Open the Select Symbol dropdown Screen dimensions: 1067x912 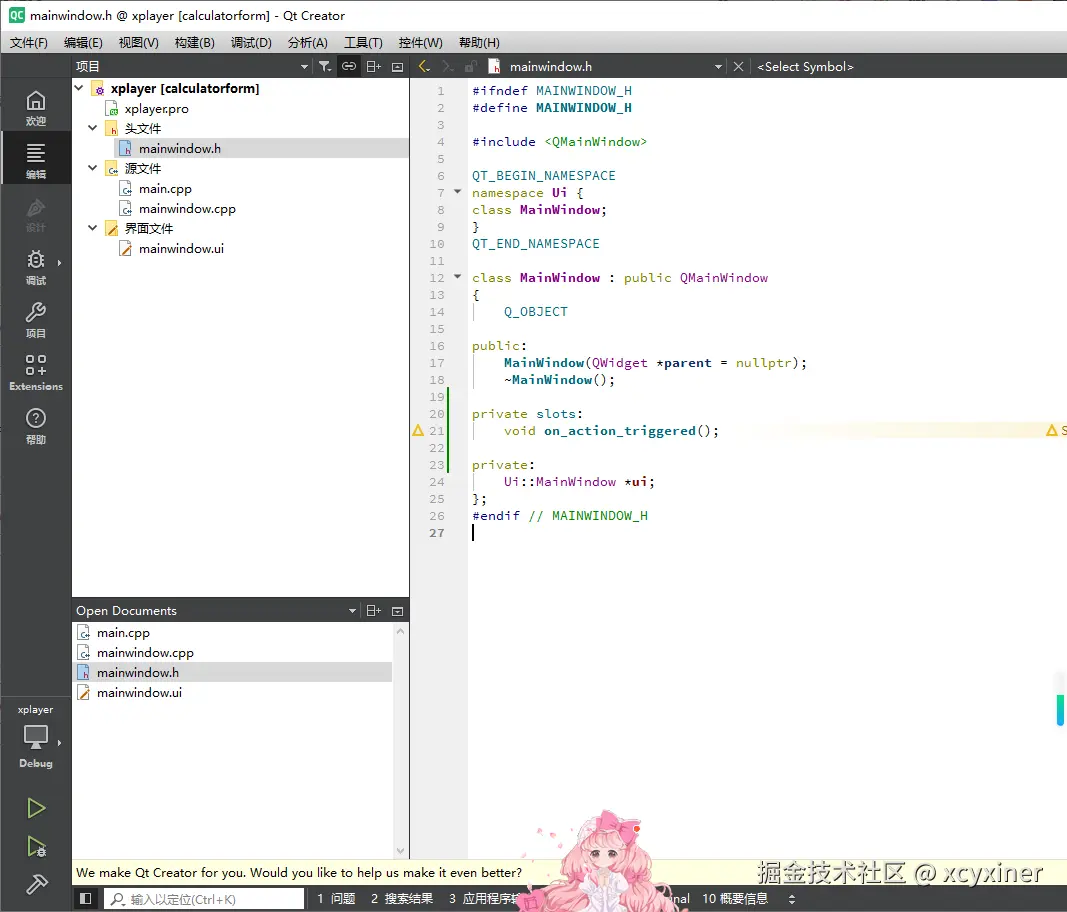[x=805, y=66]
